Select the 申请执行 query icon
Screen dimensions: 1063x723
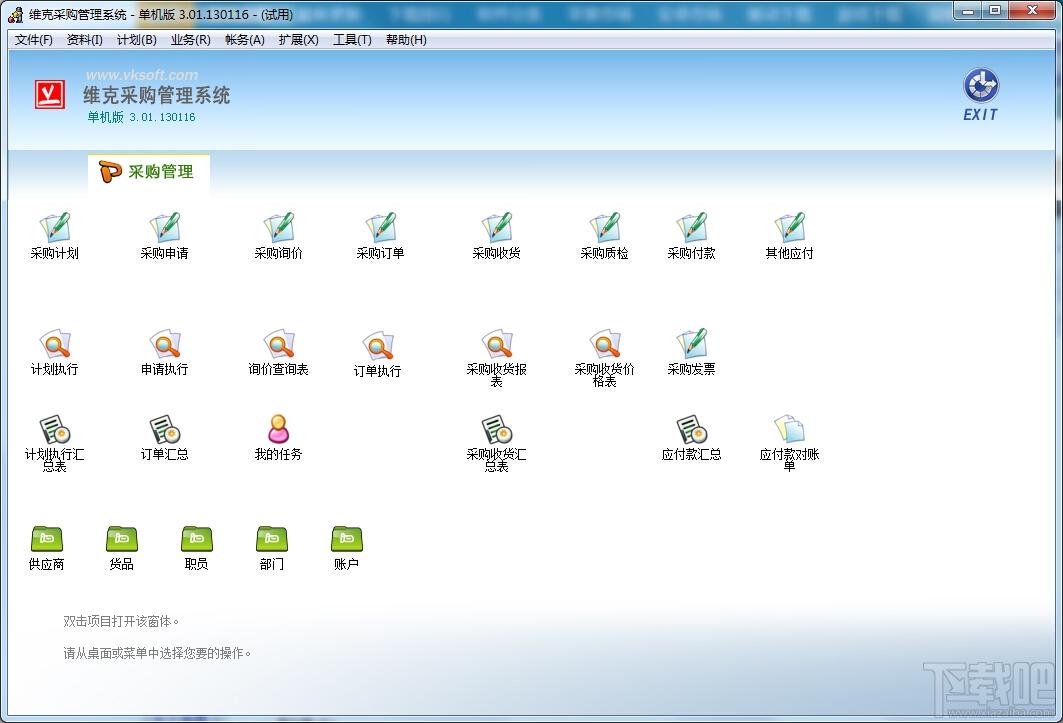click(165, 345)
